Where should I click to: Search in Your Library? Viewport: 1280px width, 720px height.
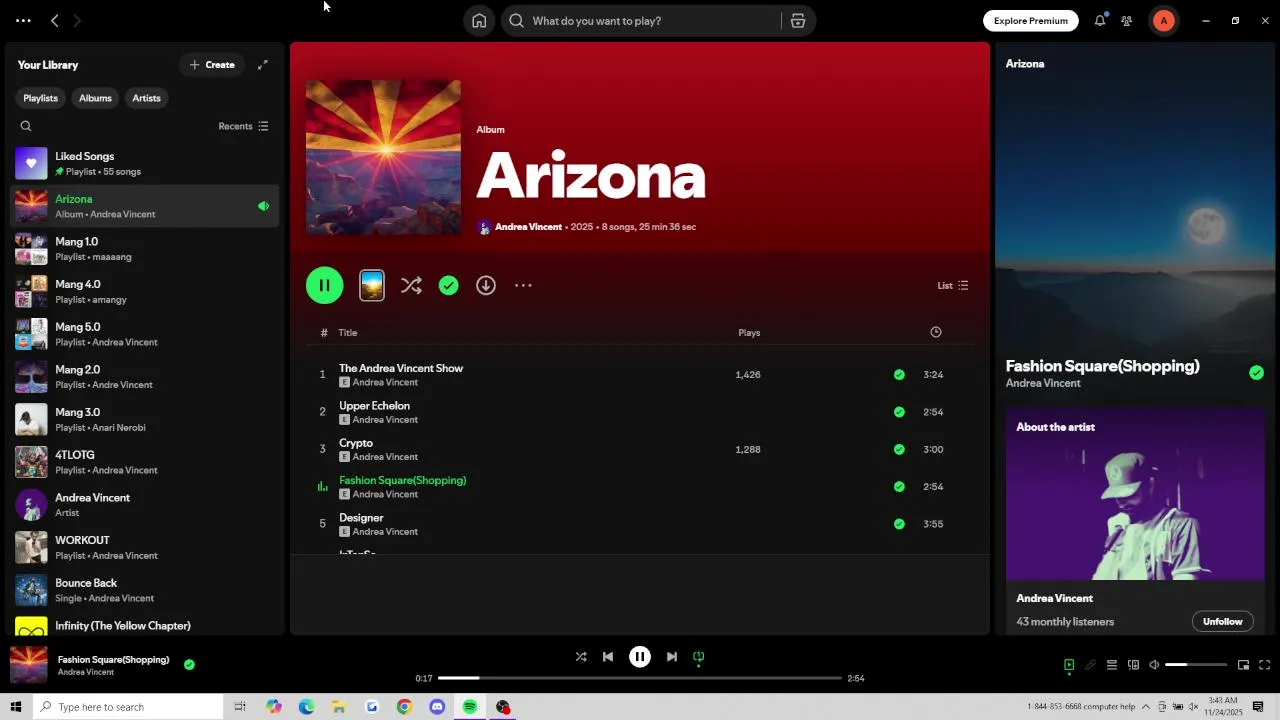[x=26, y=126]
